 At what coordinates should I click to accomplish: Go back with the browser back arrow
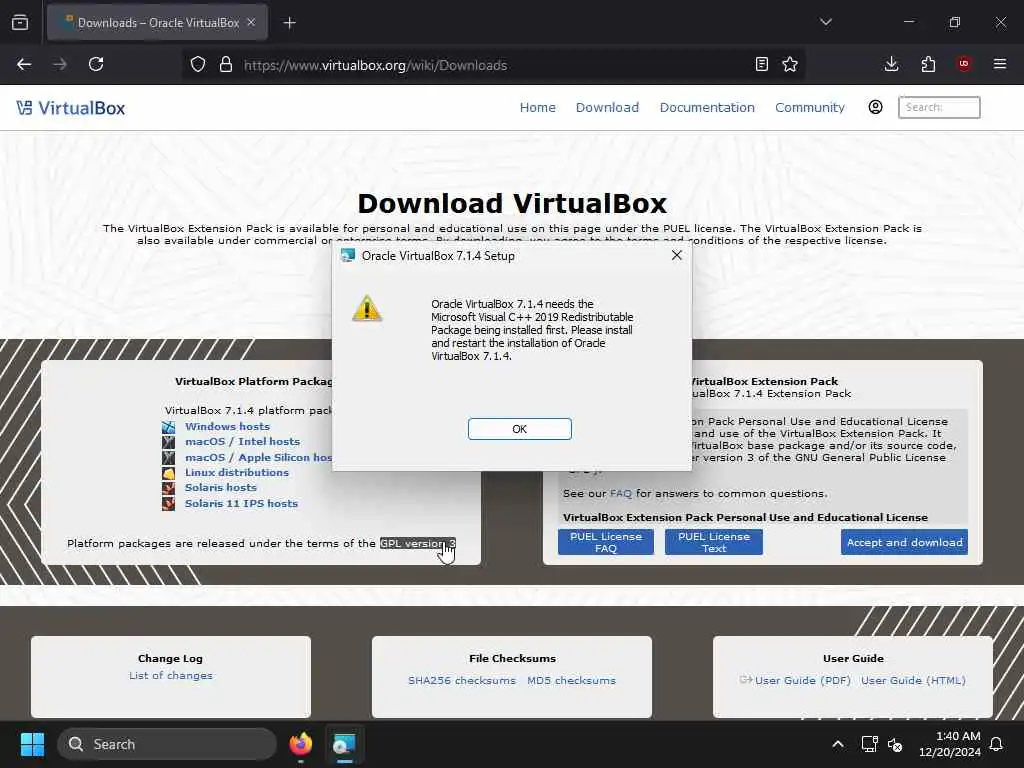coord(24,65)
